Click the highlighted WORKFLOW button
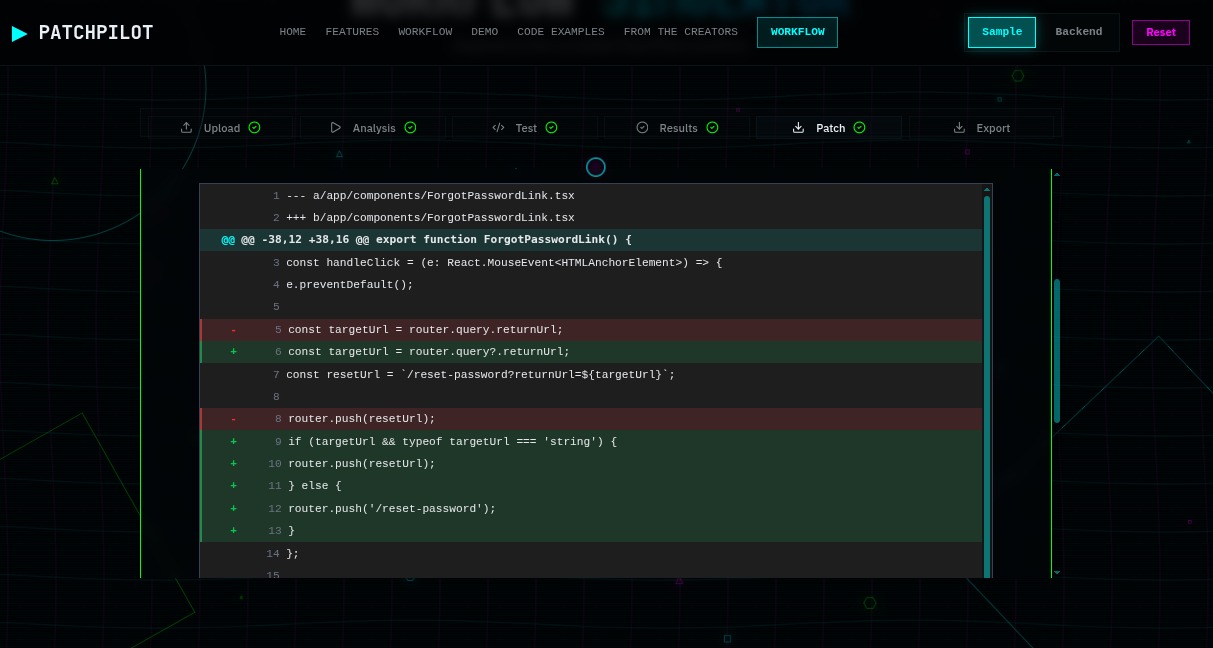 coord(797,32)
